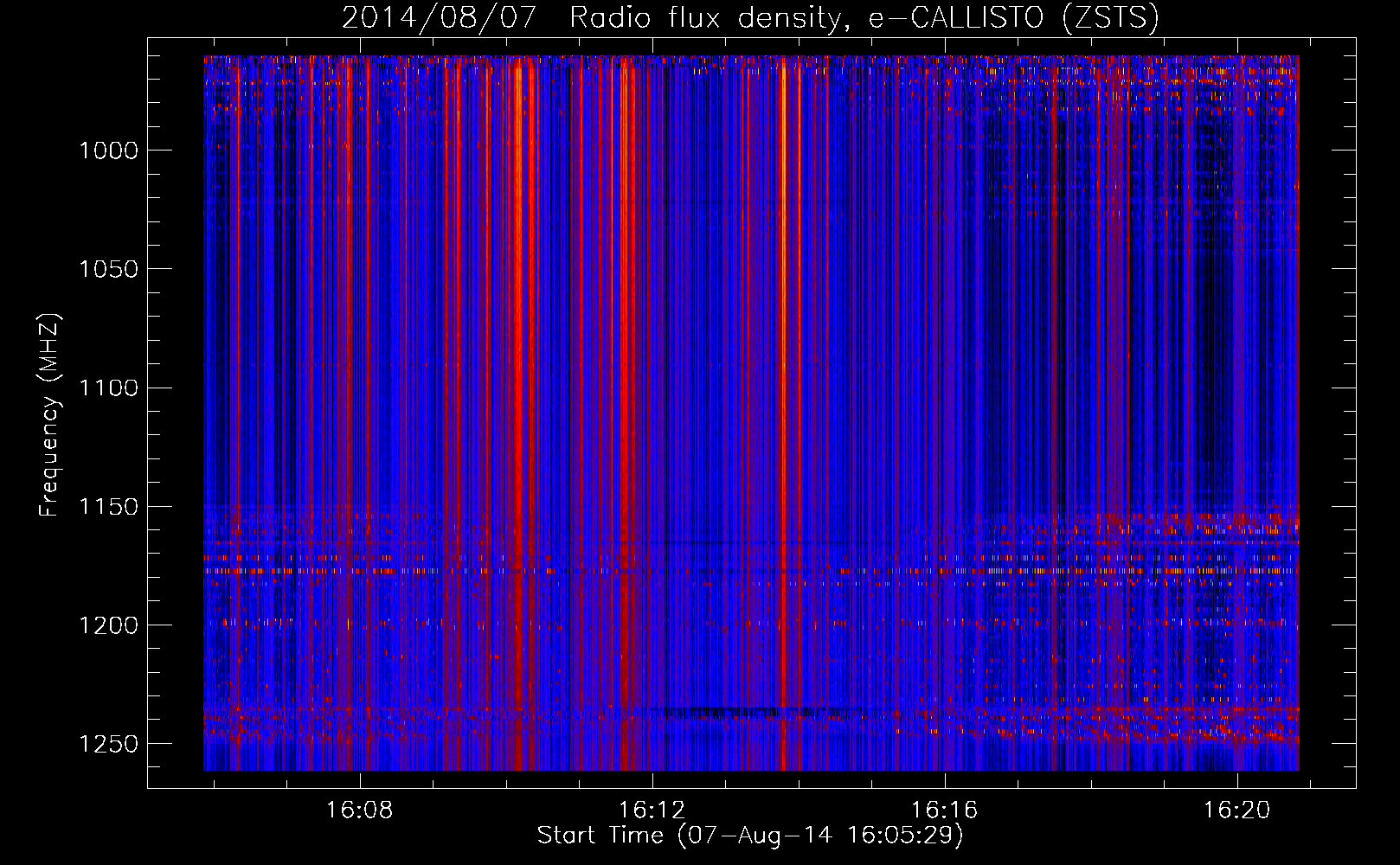Click the 16:12 time axis label

(x=652, y=810)
